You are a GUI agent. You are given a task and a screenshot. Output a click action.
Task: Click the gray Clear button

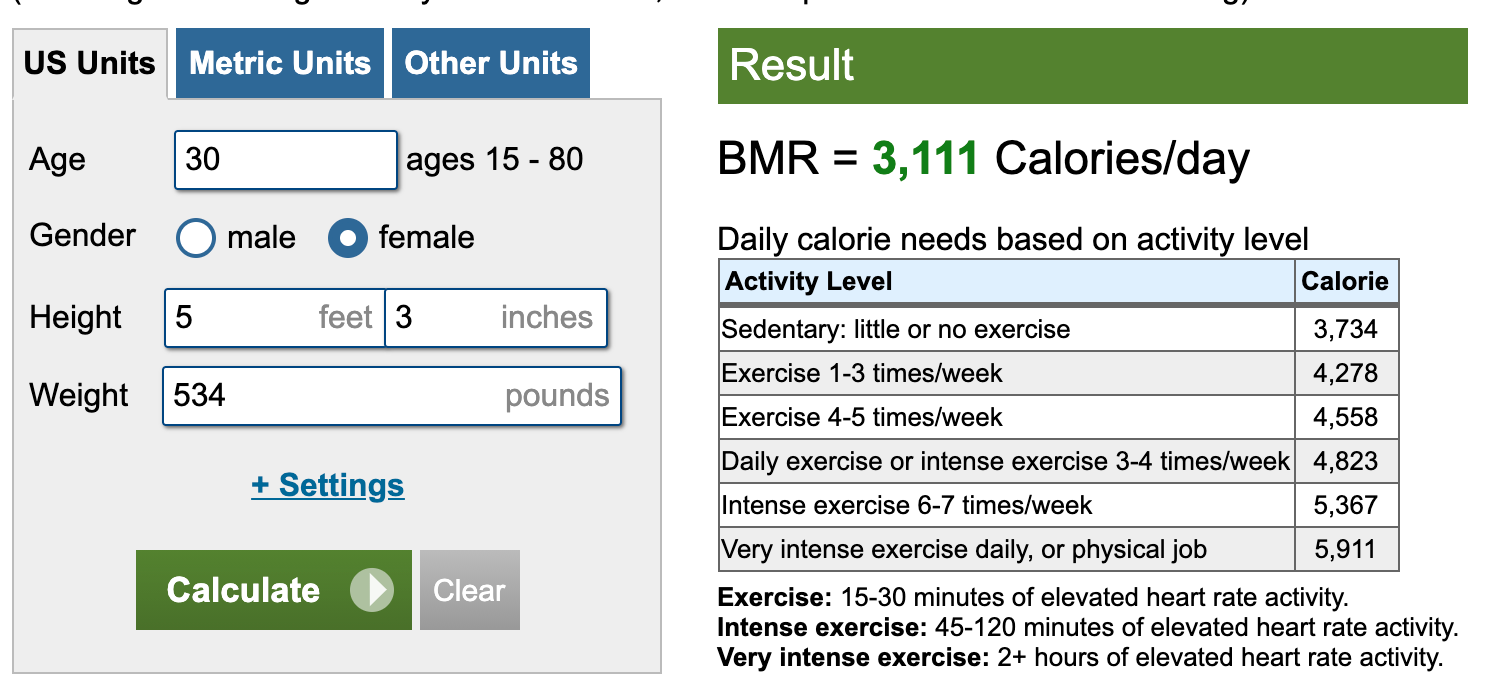(x=470, y=590)
